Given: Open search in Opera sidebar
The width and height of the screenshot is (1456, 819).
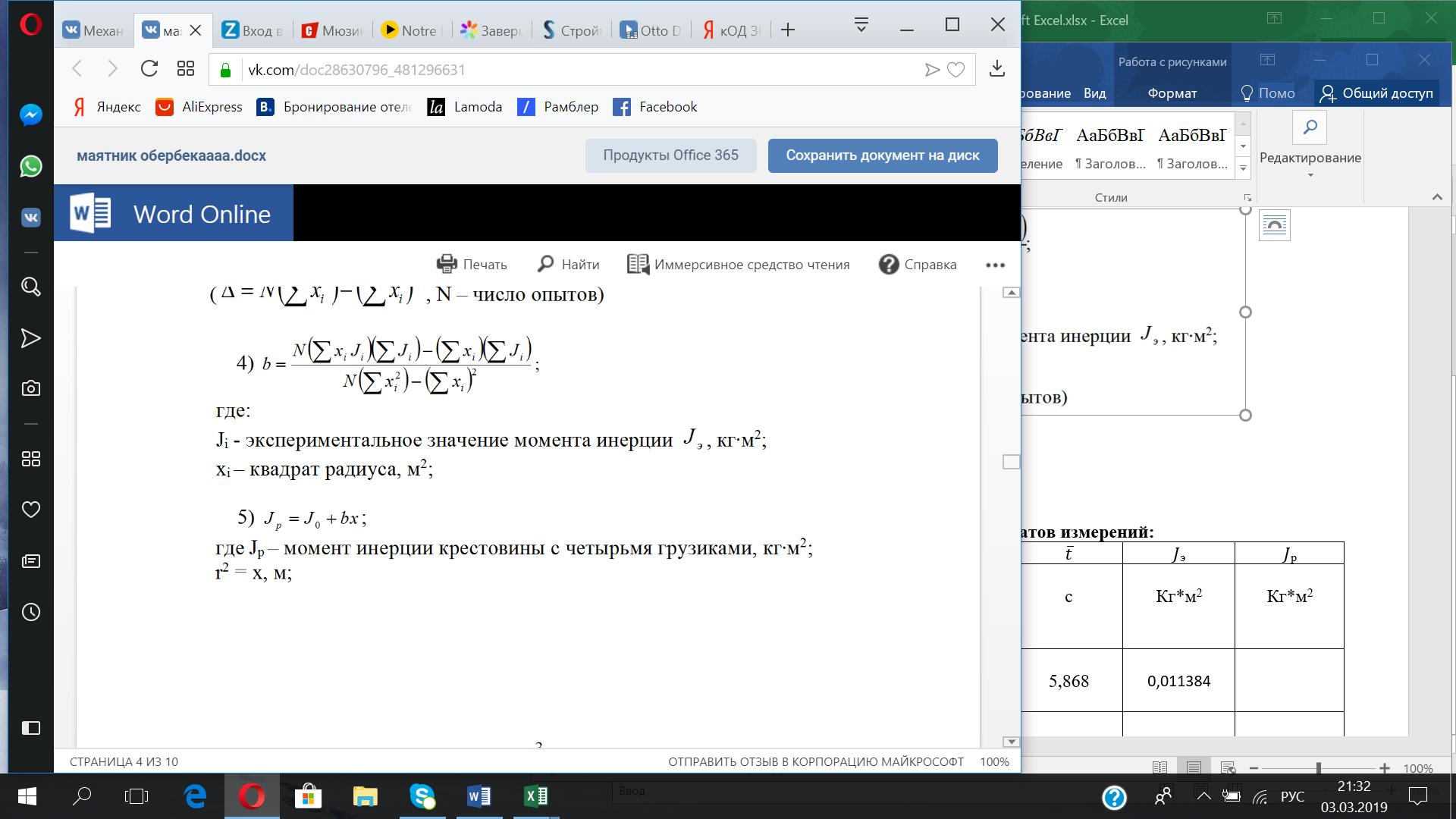Looking at the screenshot, I should (31, 287).
